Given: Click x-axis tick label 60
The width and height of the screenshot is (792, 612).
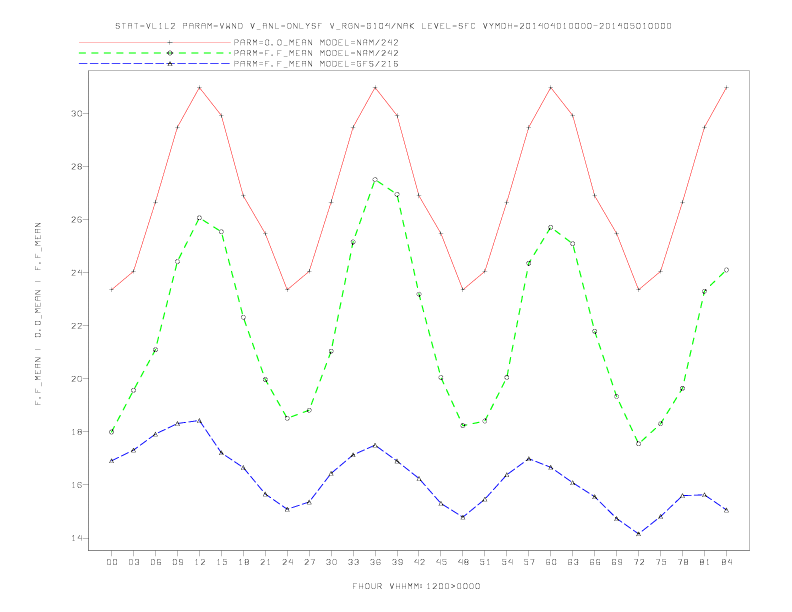Looking at the screenshot, I should [551, 562].
